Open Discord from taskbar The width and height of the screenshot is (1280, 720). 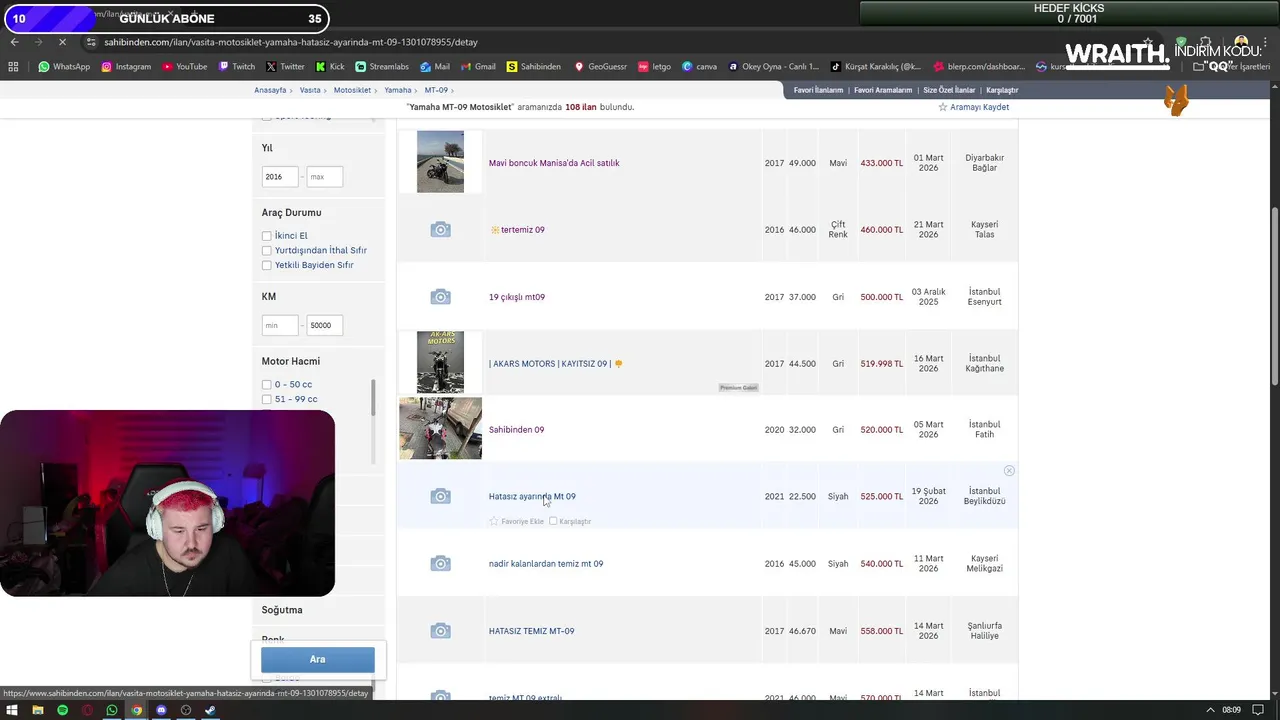point(161,710)
